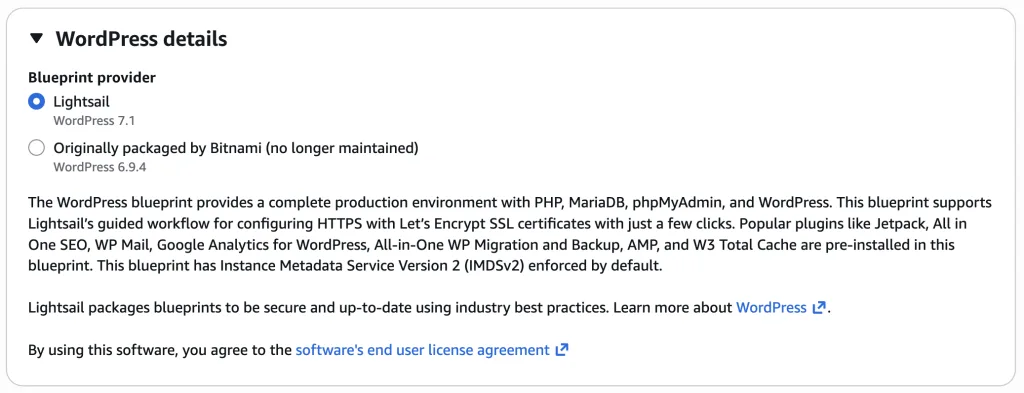Click the WordPress 7.1 version text
1024x393 pixels.
pos(94,121)
